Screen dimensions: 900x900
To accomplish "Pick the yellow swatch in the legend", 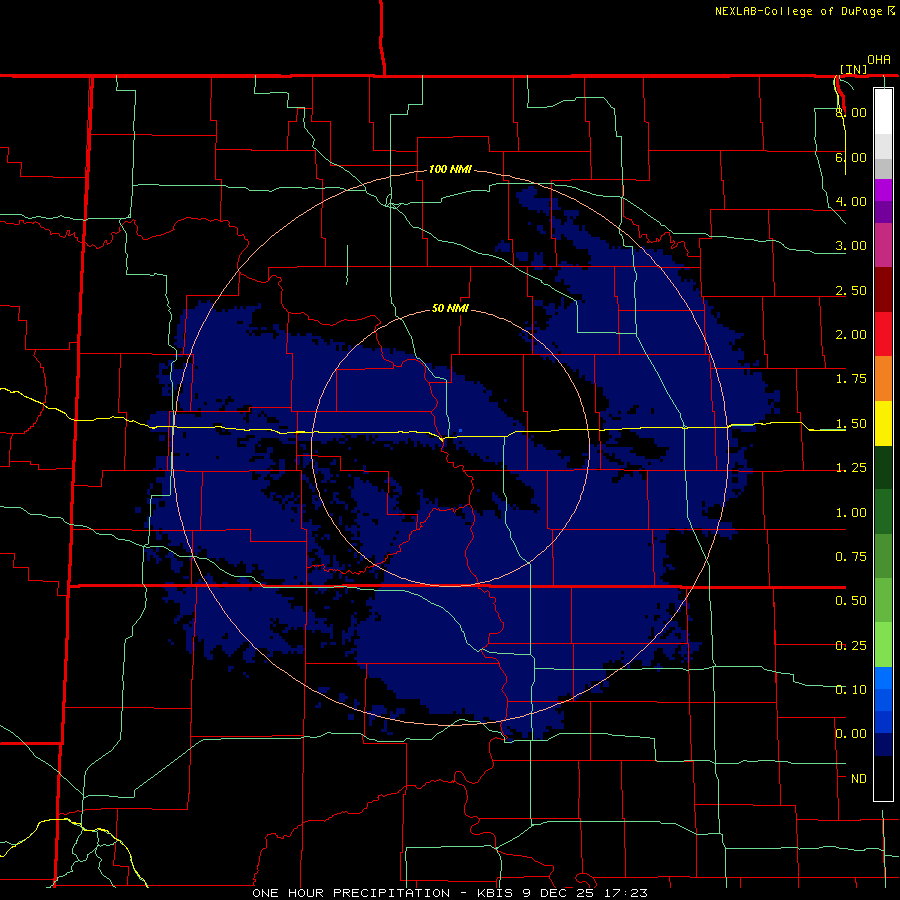I will click(x=883, y=423).
